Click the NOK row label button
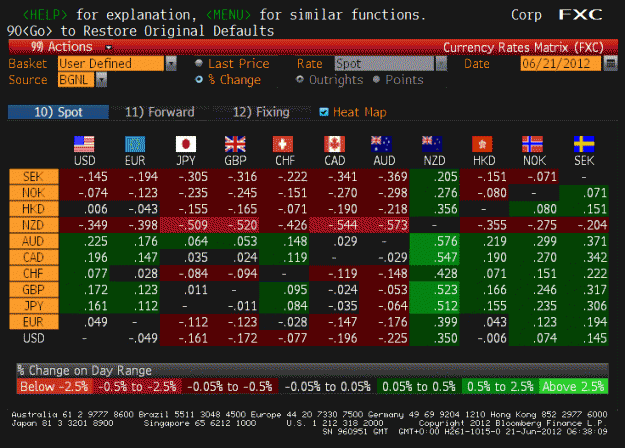625x448 pixels. tap(34, 193)
